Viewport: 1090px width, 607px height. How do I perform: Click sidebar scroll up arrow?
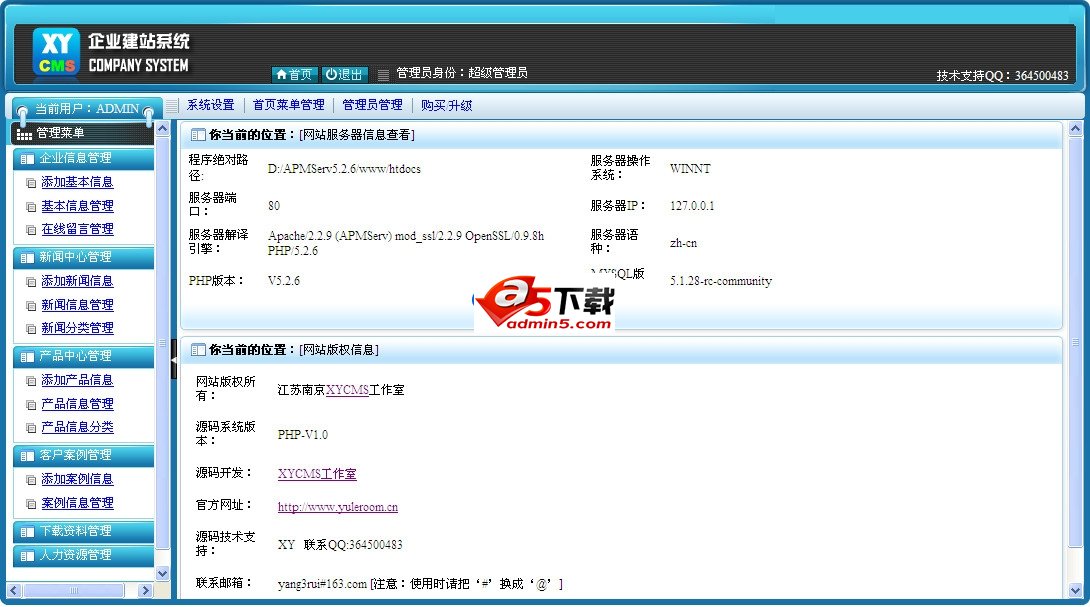163,129
